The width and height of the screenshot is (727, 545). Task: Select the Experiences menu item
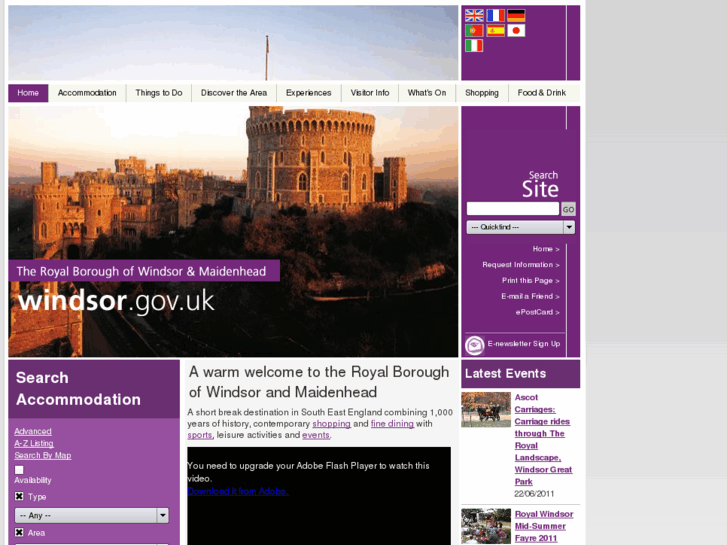(308, 93)
